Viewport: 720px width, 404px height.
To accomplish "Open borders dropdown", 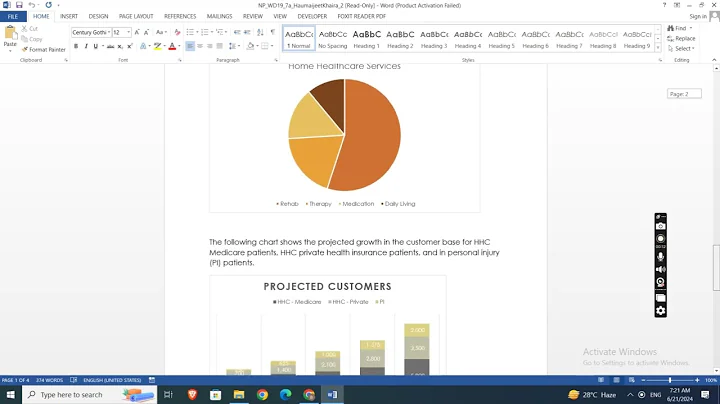I will (x=272, y=46).
